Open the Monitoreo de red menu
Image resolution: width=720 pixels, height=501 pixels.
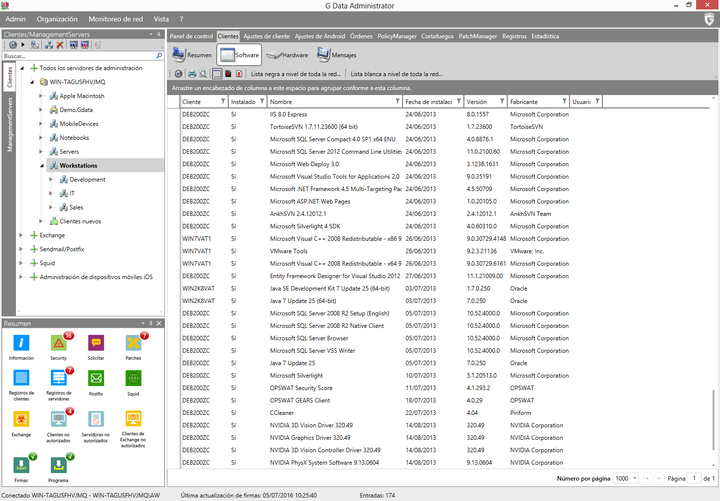tap(116, 19)
